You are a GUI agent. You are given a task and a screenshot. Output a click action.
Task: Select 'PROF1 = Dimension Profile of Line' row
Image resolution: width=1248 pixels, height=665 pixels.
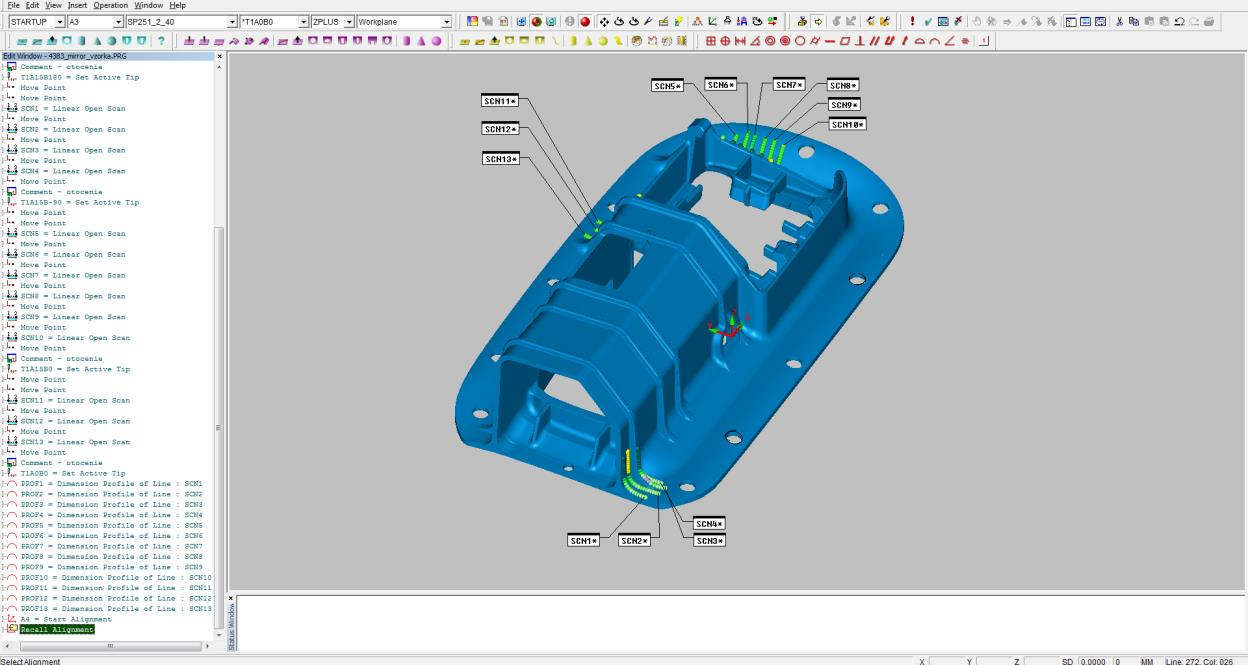111,484
